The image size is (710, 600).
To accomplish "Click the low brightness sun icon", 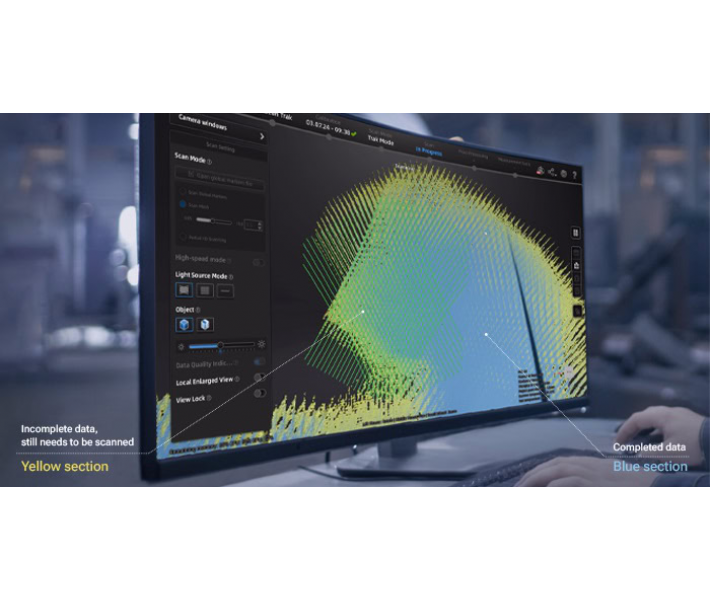I will pyautogui.click(x=182, y=347).
